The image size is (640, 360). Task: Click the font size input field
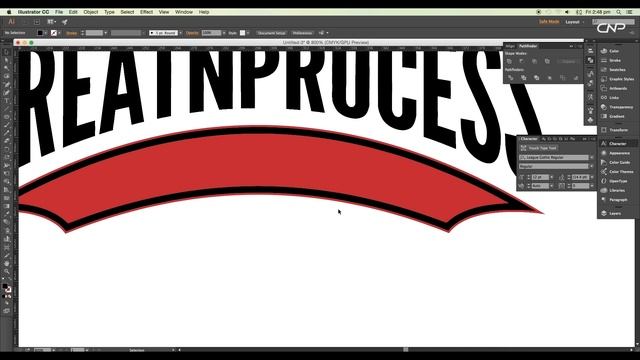540,177
